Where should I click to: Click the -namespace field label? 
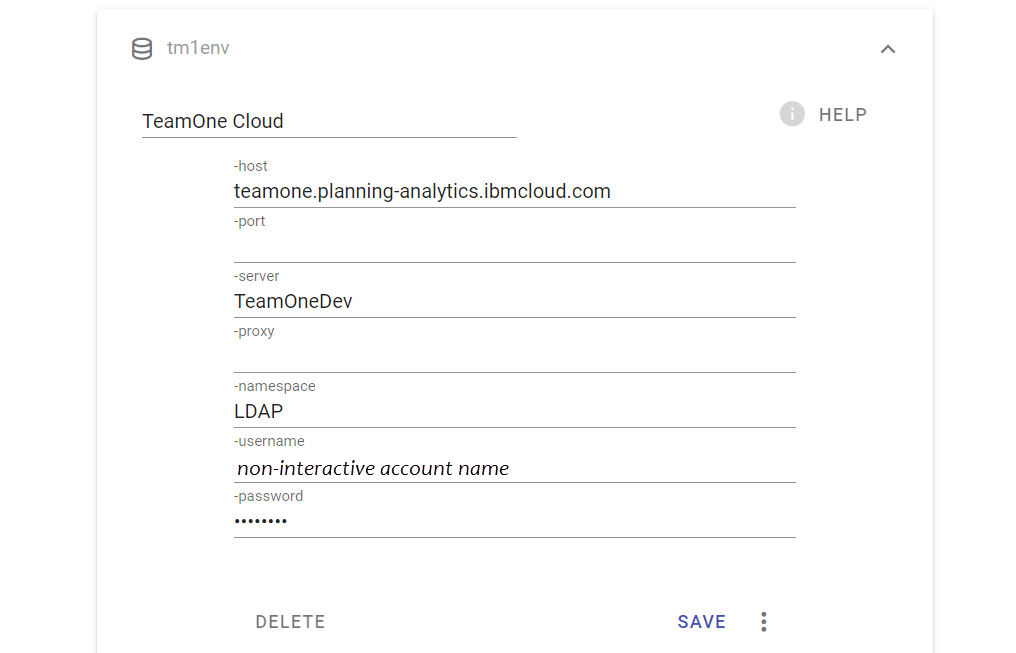(275, 386)
